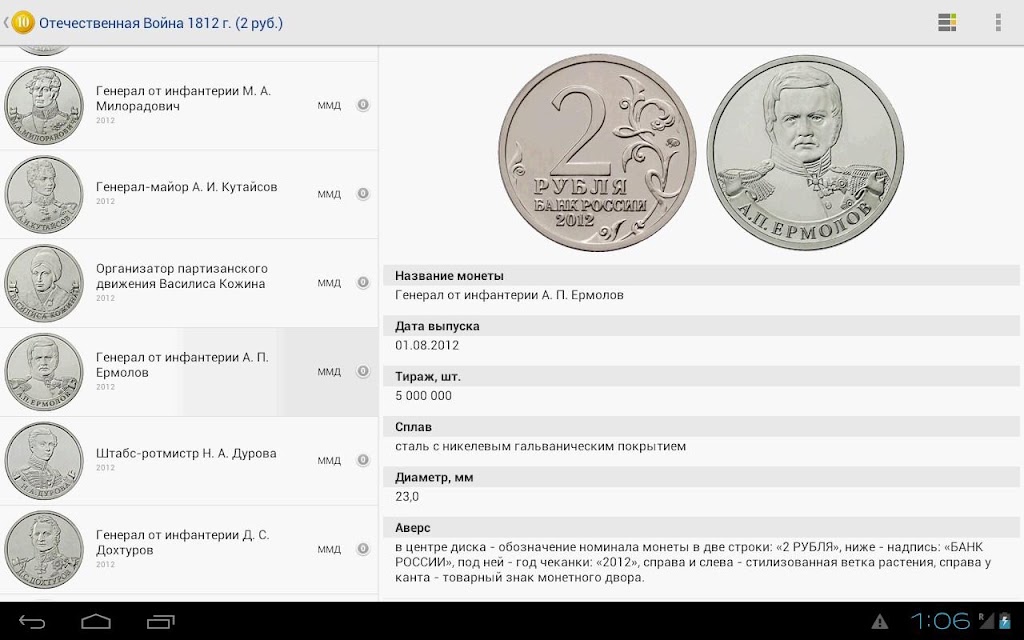This screenshot has width=1024, height=640.
Task: Open Генерал от инфантерии Дохтуров entry
Action: [189, 549]
